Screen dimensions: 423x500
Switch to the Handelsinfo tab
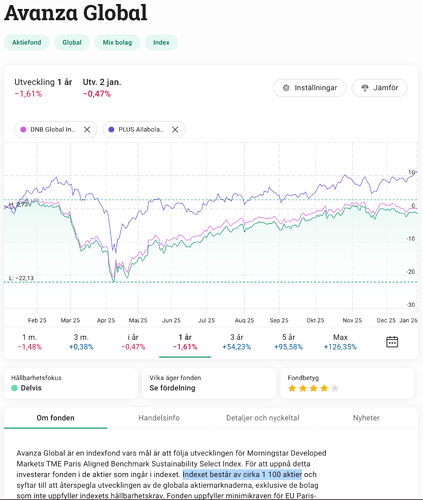point(159,418)
